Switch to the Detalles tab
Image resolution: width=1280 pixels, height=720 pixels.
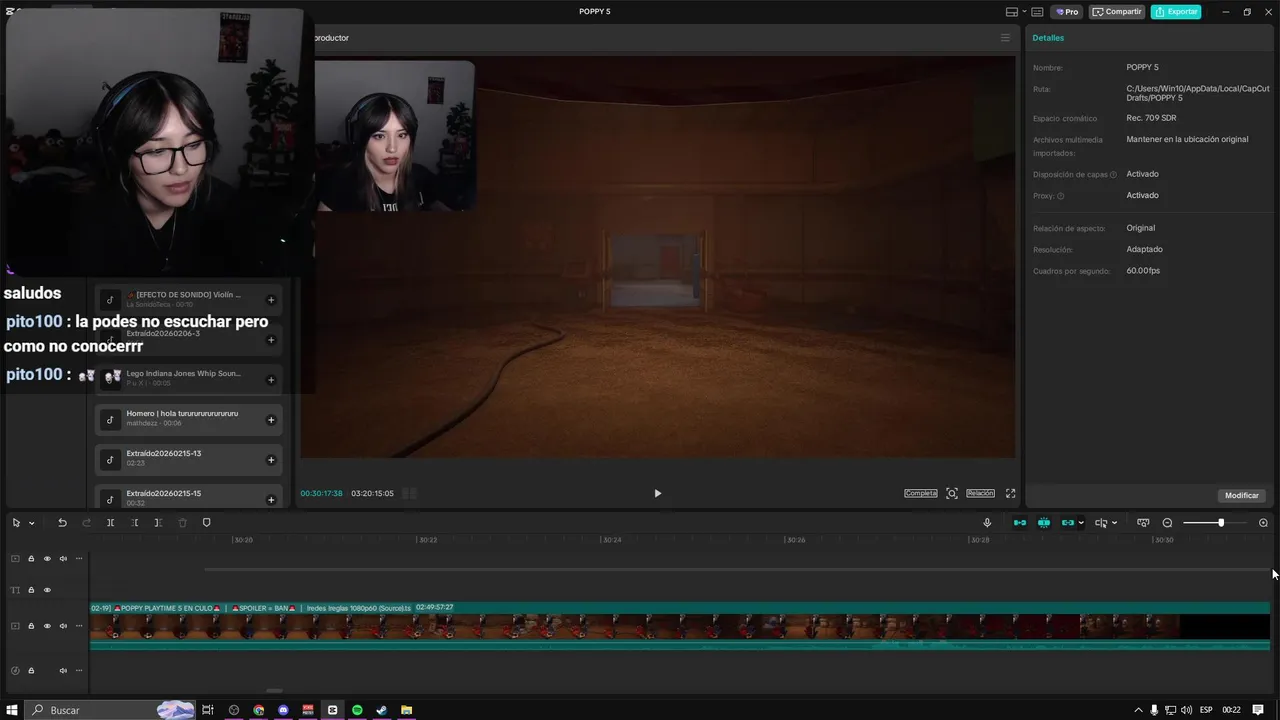[1048, 38]
